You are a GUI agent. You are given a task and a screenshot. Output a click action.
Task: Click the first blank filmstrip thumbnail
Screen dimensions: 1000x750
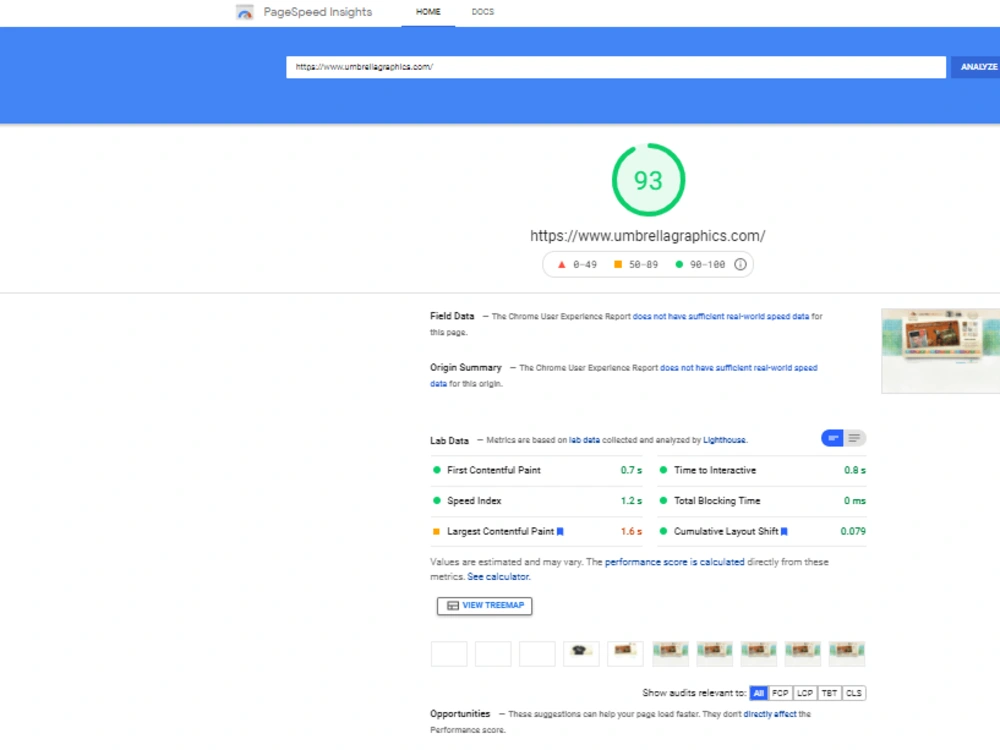[449, 654]
